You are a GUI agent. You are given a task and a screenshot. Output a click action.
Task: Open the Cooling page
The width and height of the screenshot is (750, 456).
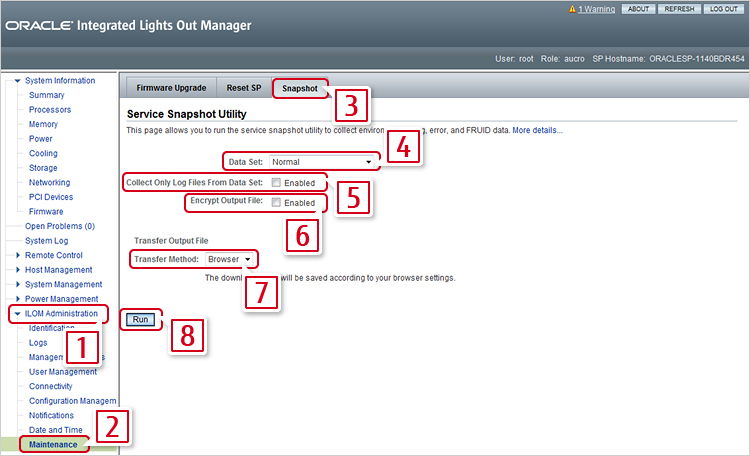[43, 154]
